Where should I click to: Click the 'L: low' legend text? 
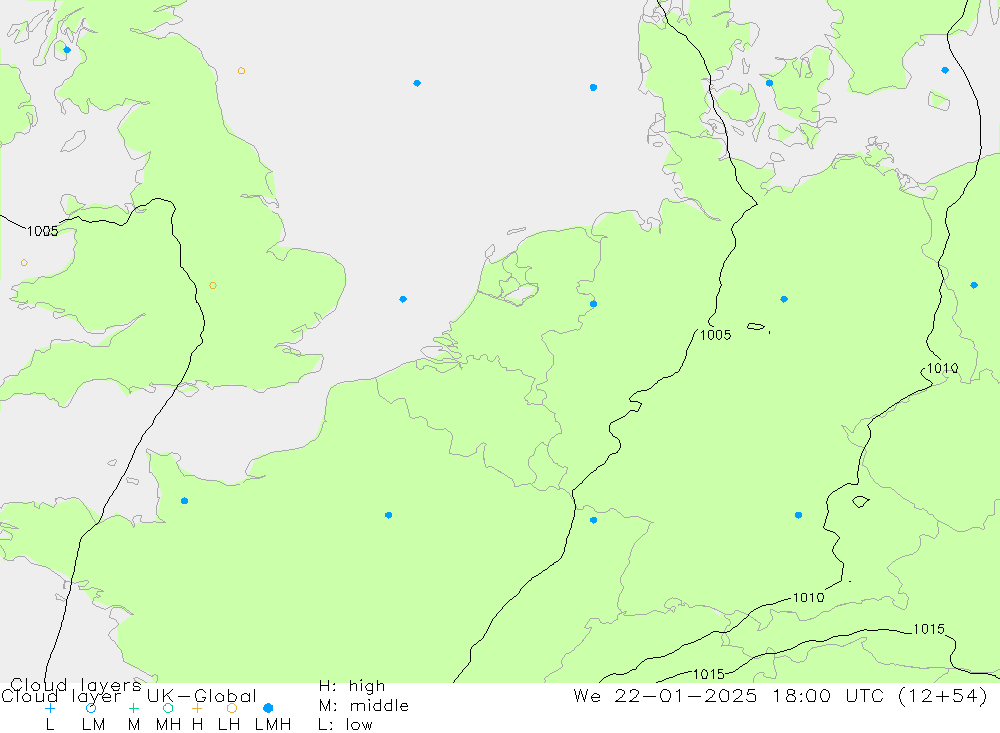(345, 725)
